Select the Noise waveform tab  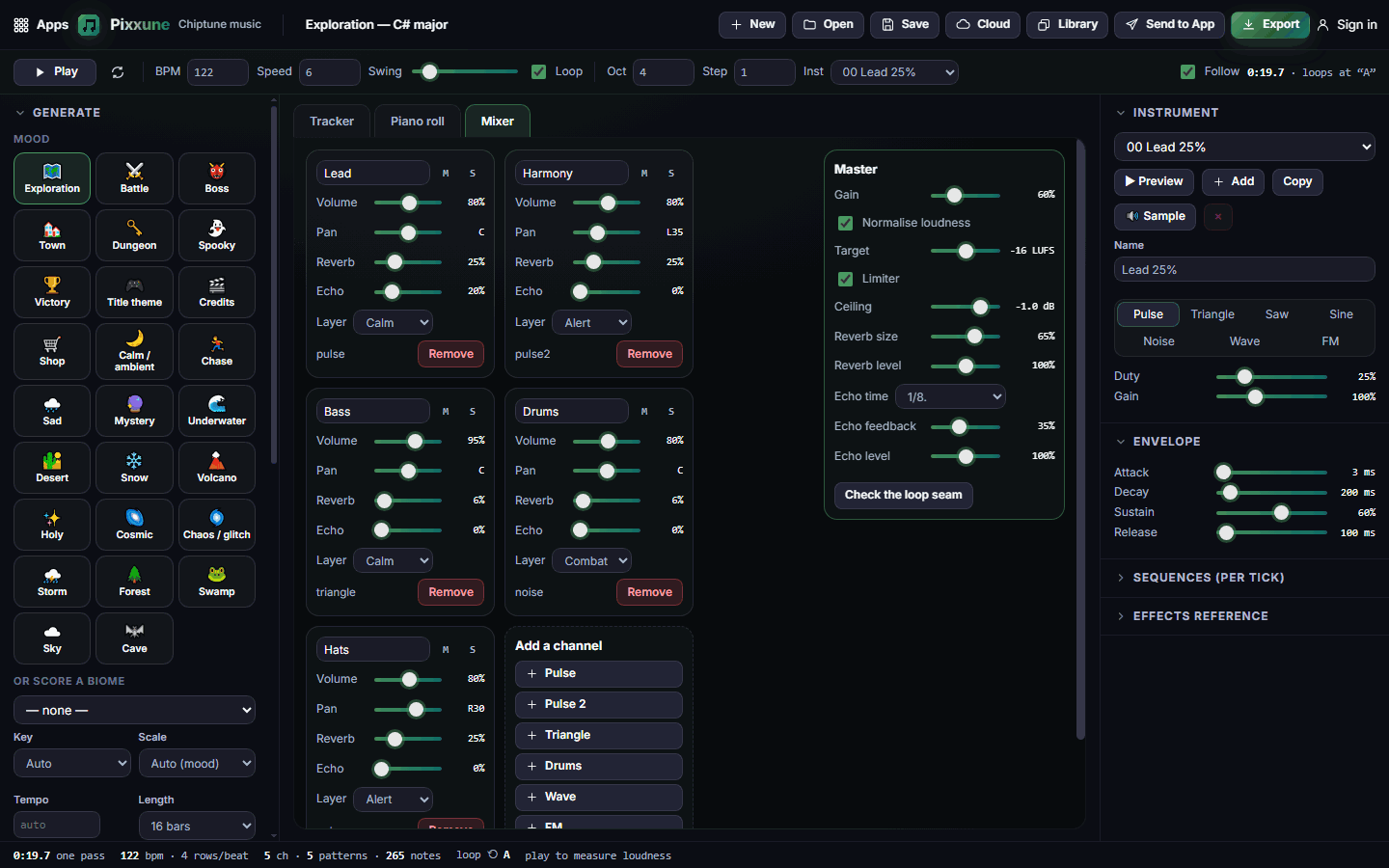1158,341
